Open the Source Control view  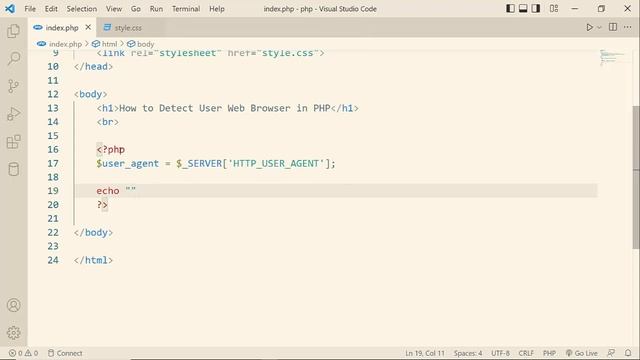click(x=13, y=86)
